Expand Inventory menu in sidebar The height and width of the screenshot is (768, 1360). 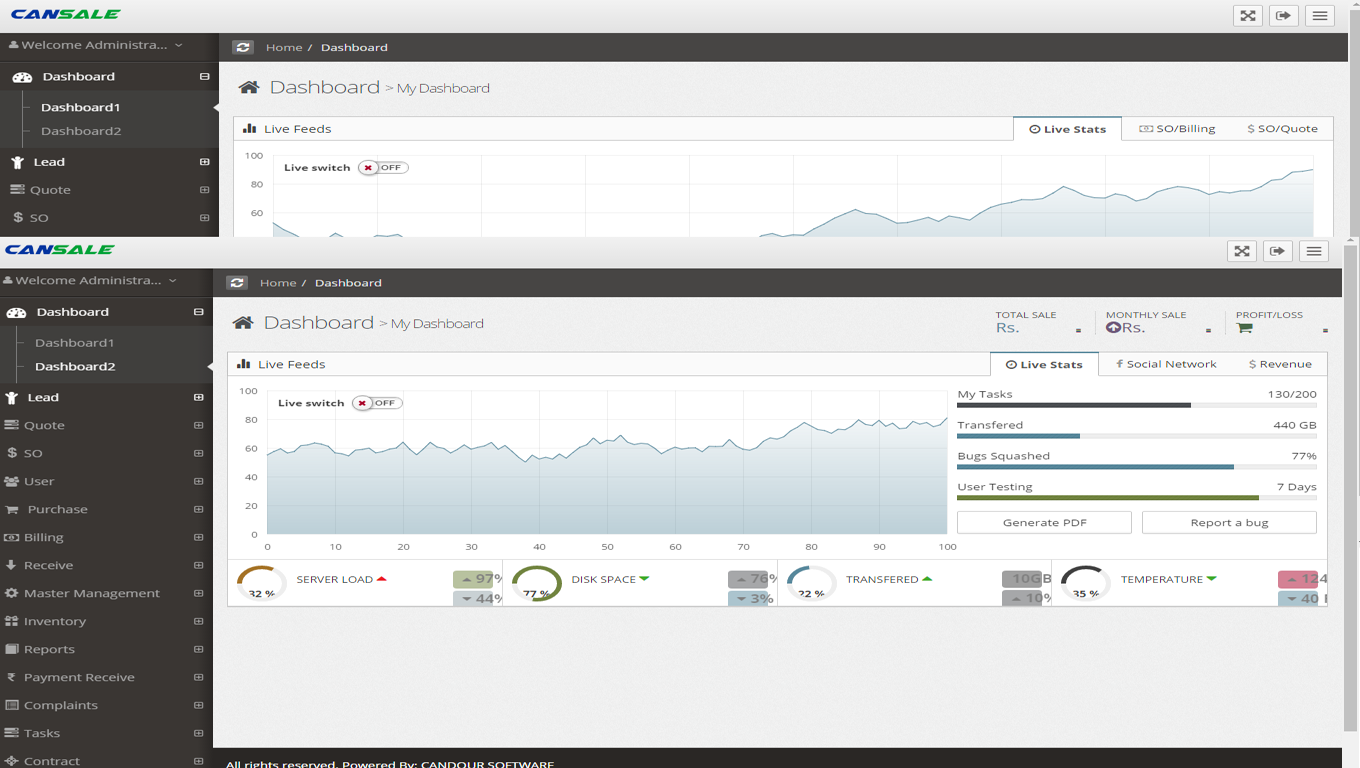[x=198, y=621]
